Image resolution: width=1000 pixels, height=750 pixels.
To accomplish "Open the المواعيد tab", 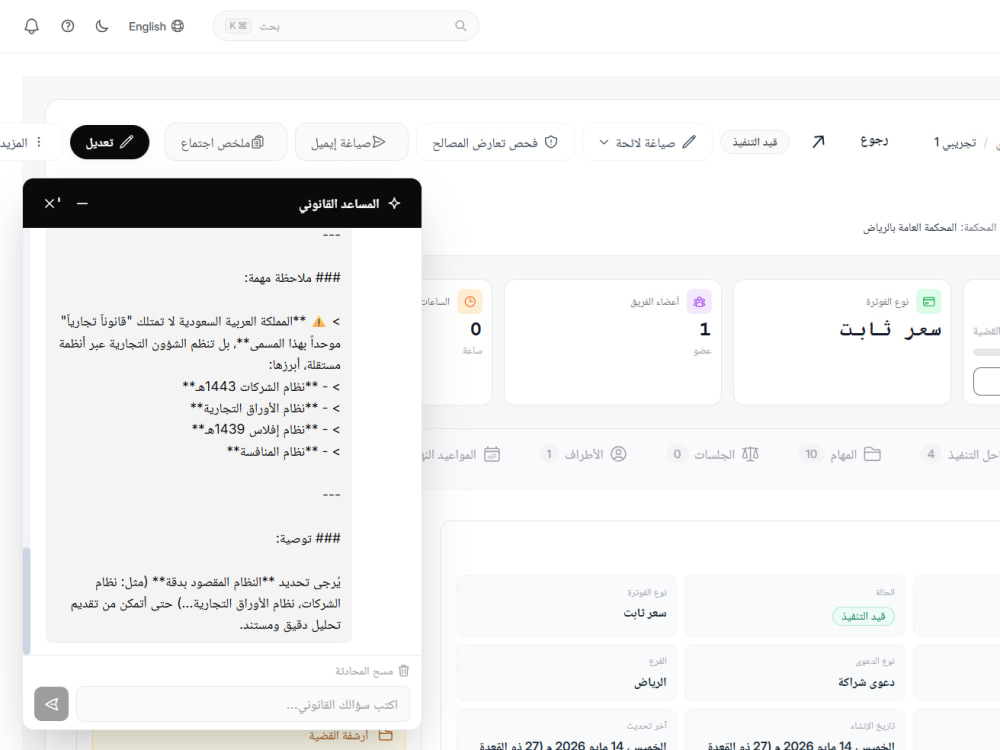I will coord(460,455).
